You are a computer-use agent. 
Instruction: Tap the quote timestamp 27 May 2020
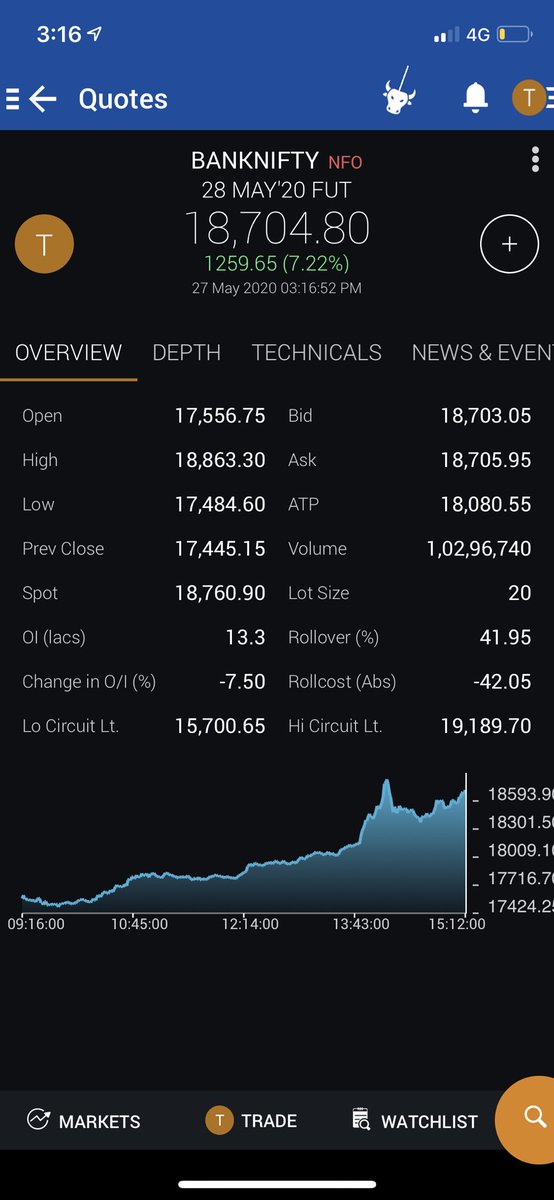(277, 288)
